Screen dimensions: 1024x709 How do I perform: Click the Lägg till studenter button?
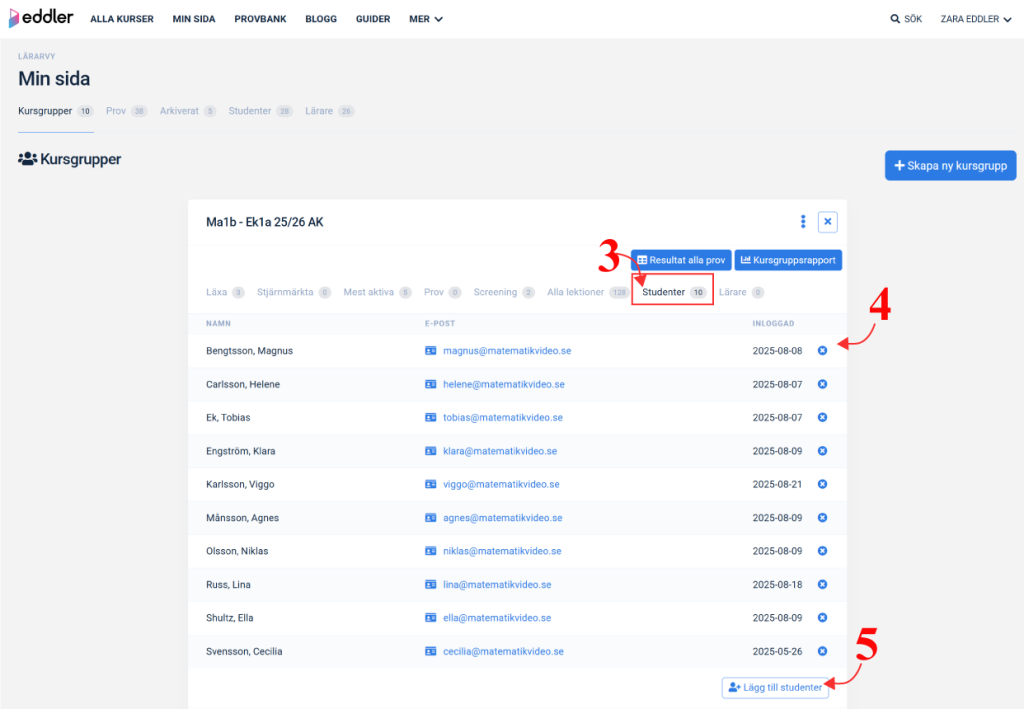[x=775, y=687]
